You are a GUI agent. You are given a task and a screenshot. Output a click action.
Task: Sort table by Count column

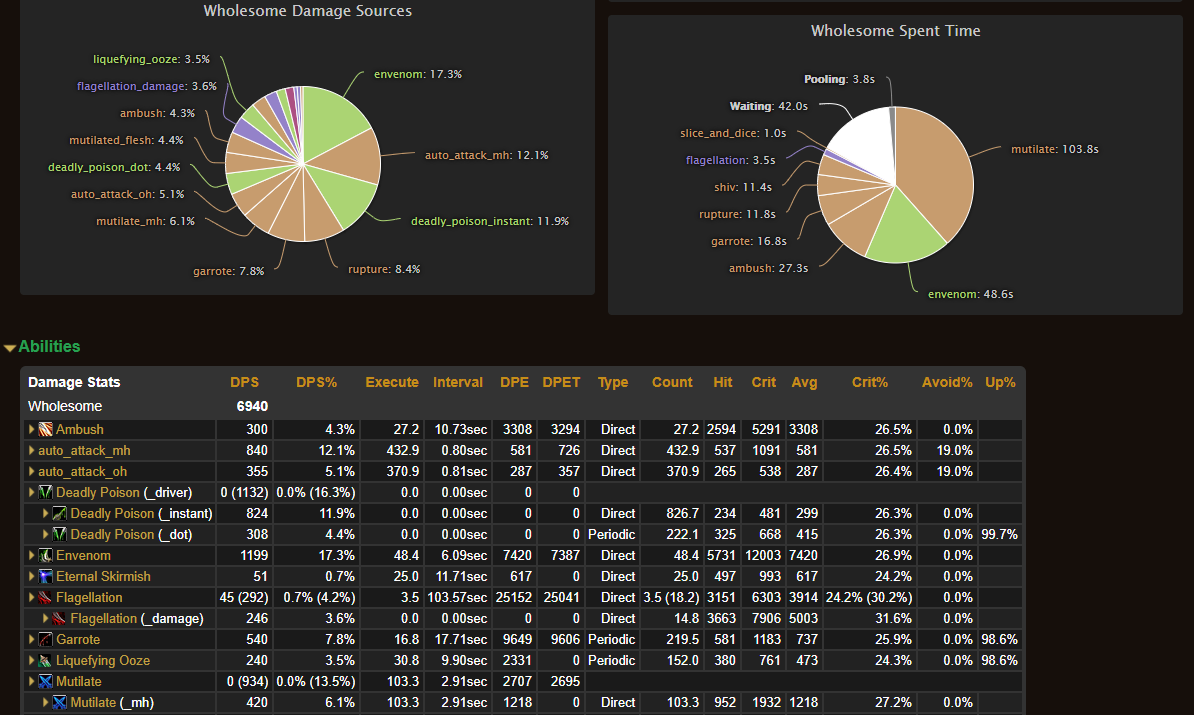pyautogui.click(x=672, y=382)
